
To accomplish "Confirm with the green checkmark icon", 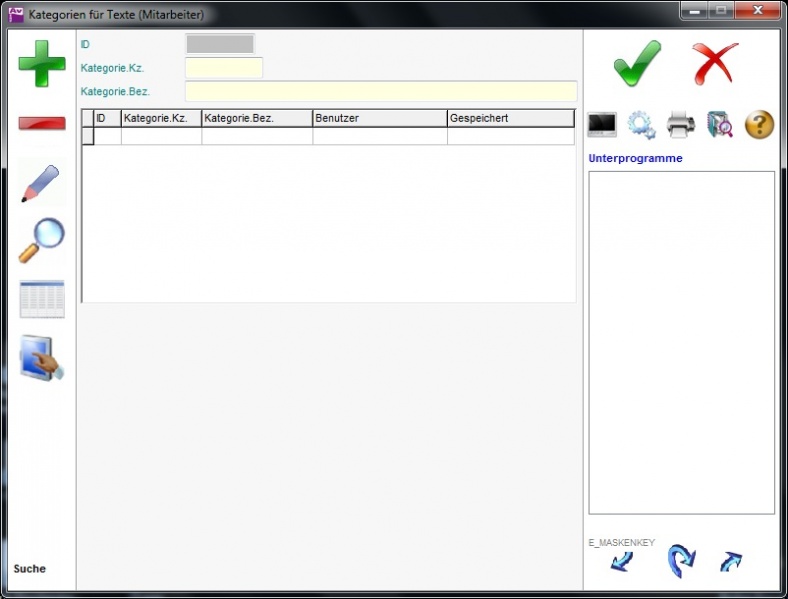I will pyautogui.click(x=637, y=64).
